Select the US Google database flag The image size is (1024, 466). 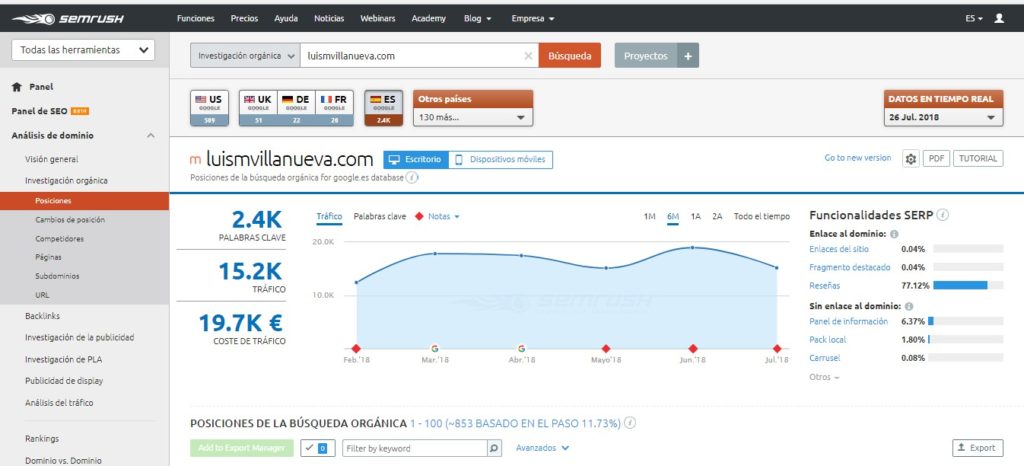pyautogui.click(x=210, y=108)
